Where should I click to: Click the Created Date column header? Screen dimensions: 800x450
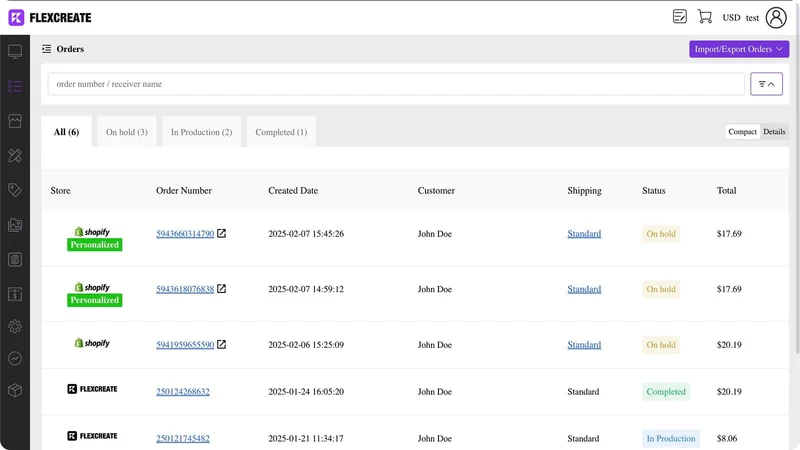(293, 191)
